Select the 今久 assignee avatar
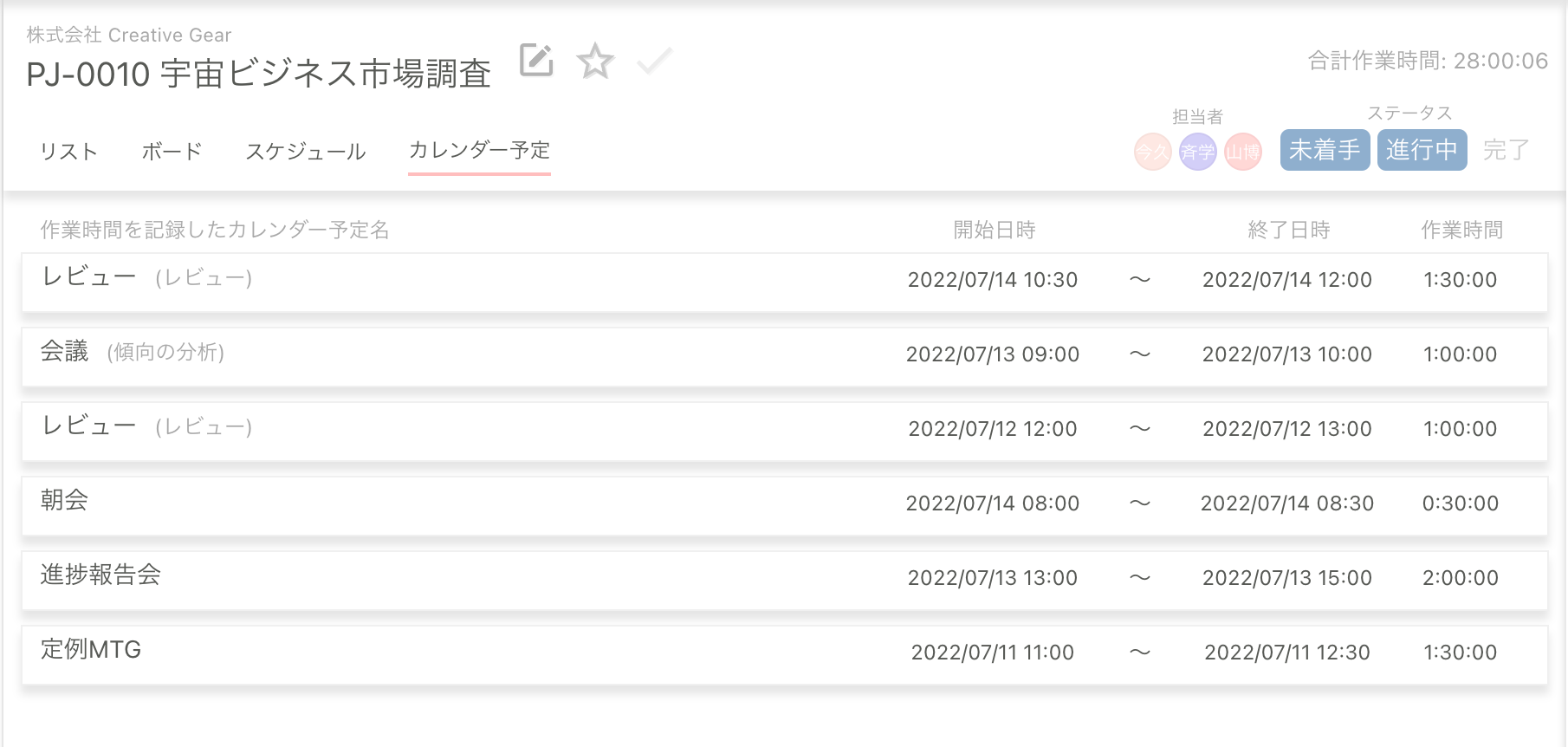 1152,153
